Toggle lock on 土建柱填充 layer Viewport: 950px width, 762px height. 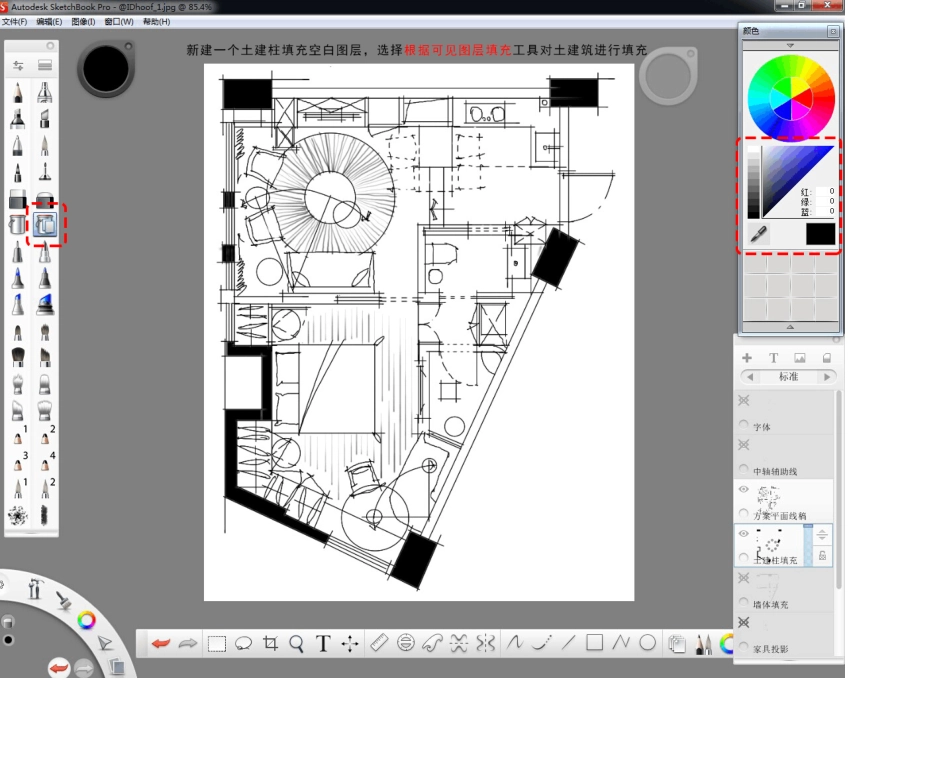(x=822, y=556)
